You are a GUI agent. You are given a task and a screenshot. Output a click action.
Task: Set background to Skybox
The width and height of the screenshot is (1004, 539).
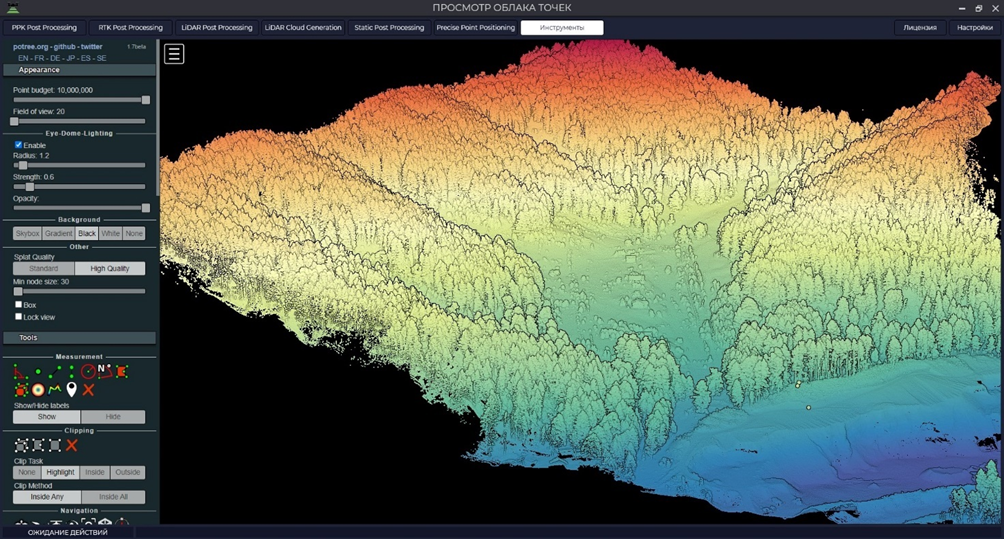28,234
